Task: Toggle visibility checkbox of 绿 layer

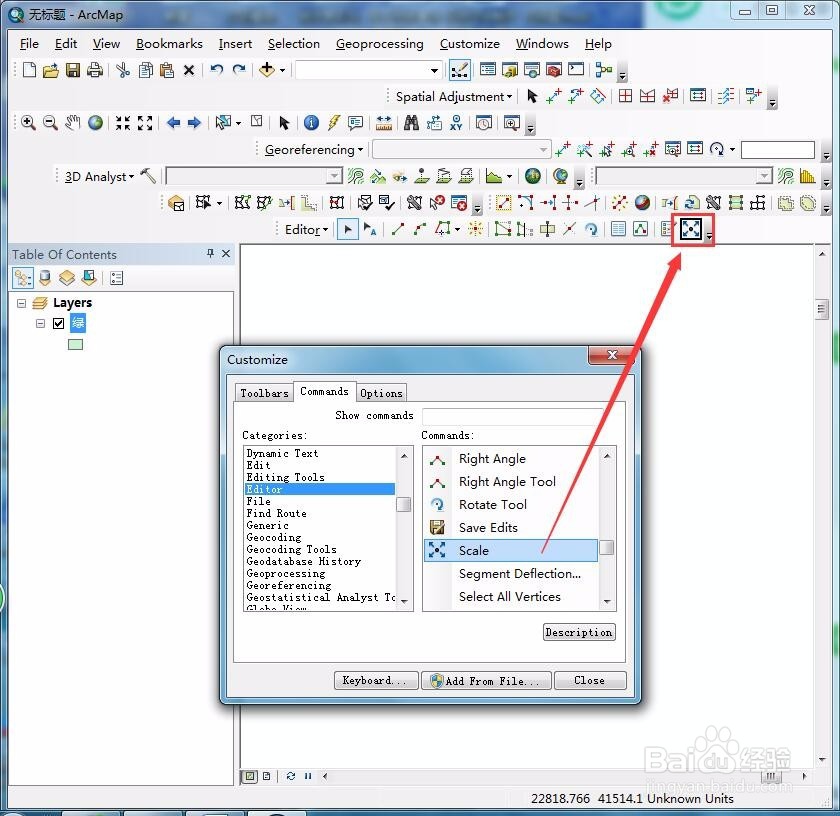Action: click(x=58, y=323)
